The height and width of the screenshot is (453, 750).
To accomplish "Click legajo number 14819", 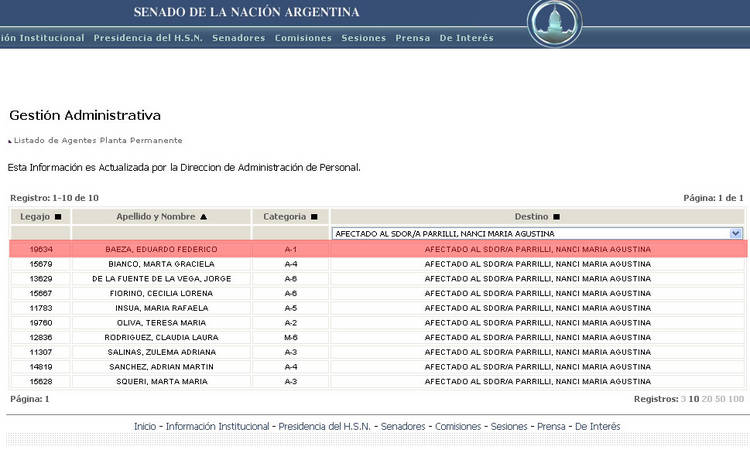I will (41, 367).
